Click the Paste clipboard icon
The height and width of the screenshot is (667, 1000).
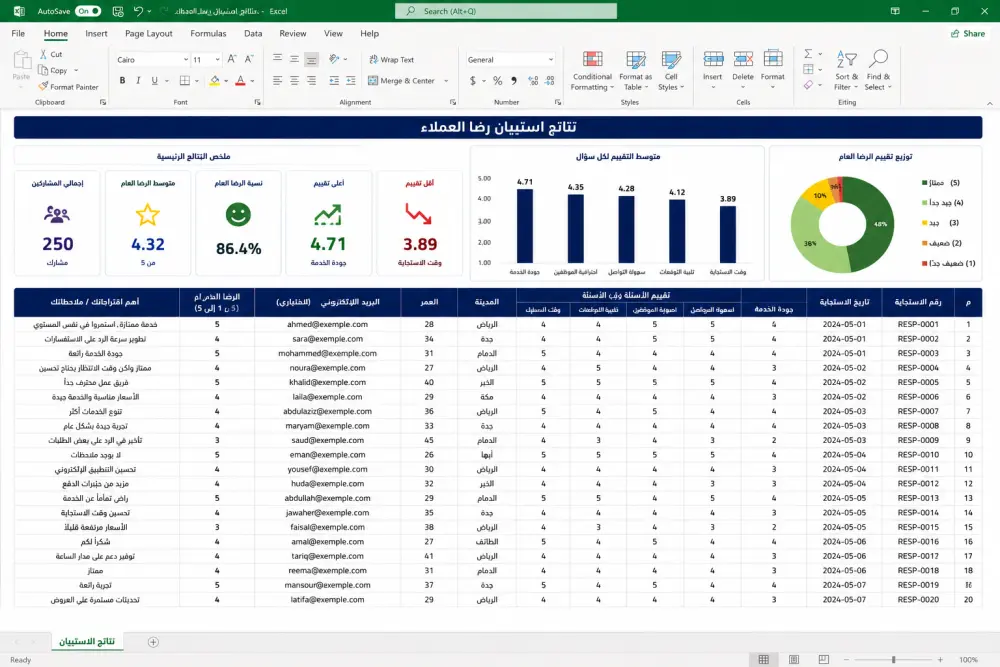pos(22,61)
